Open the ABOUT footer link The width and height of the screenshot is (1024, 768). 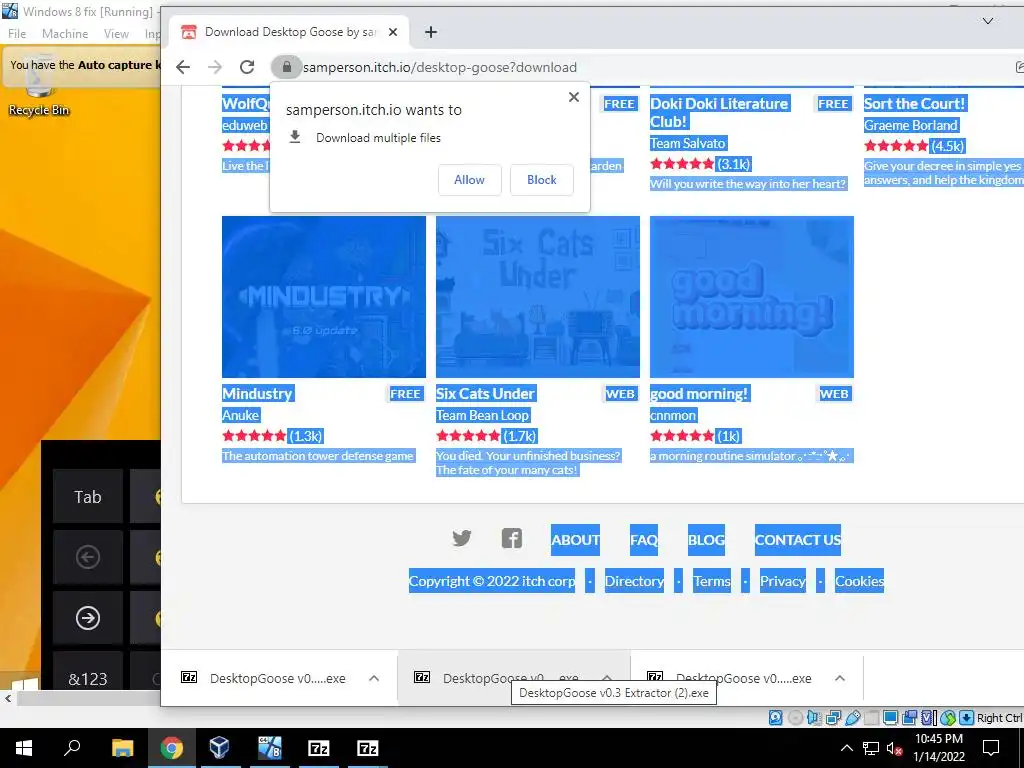click(575, 540)
